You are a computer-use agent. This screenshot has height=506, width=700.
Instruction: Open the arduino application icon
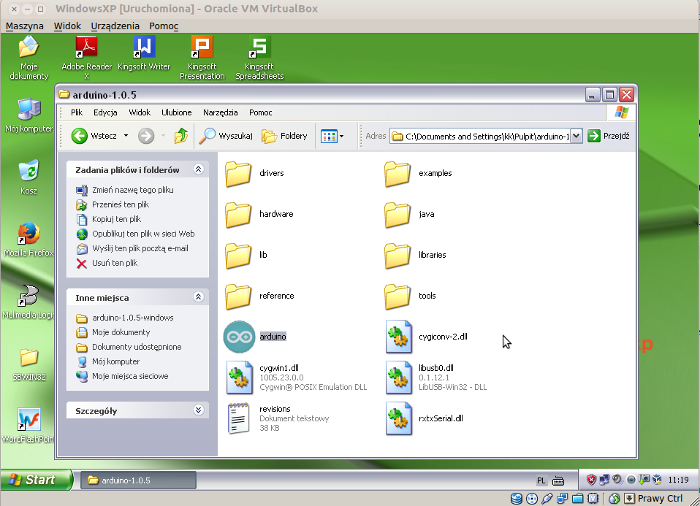(239, 337)
